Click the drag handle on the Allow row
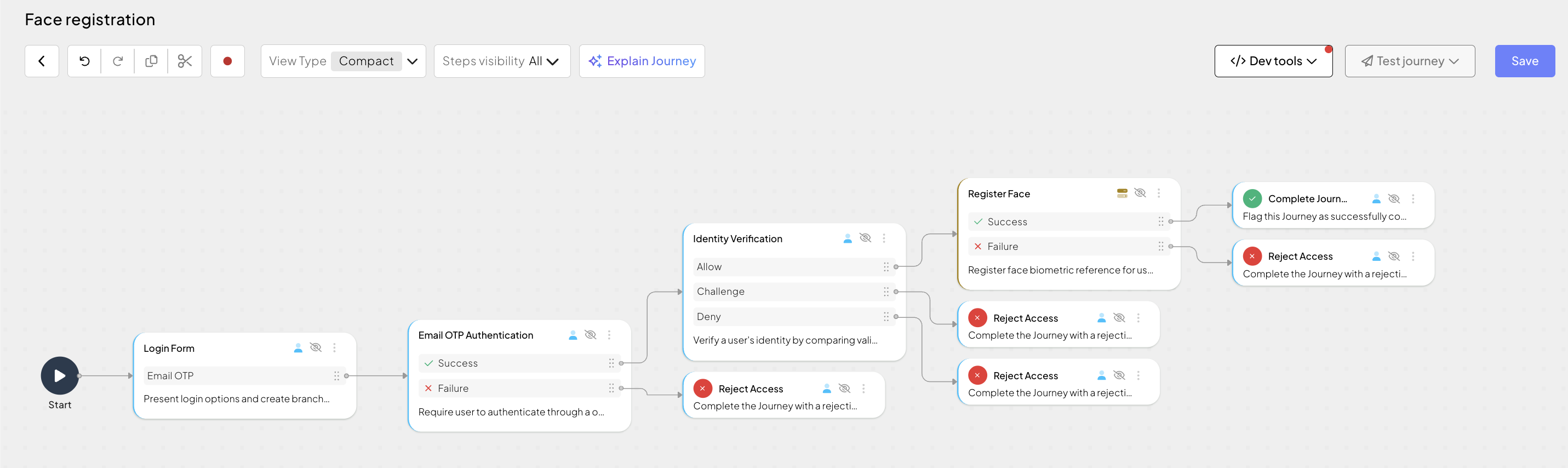1568x468 pixels. pos(886,267)
